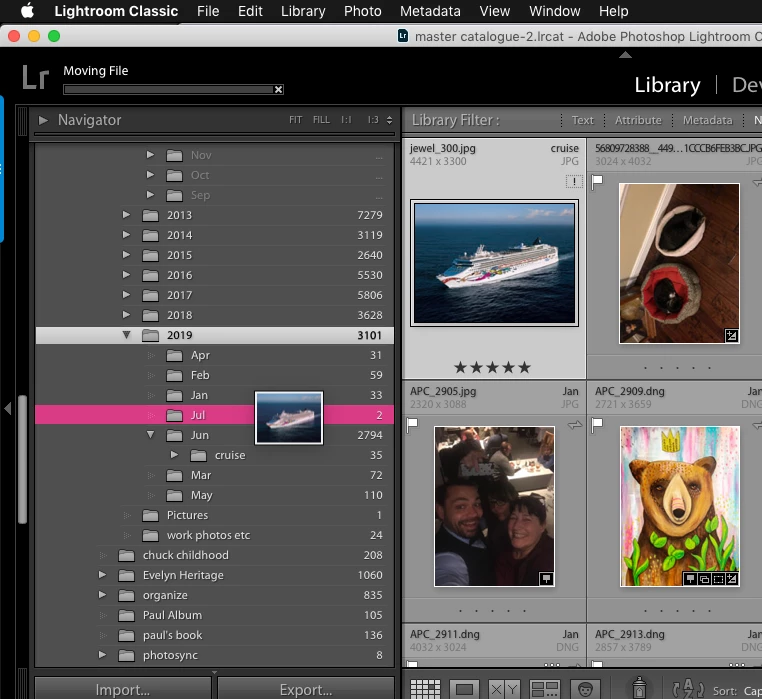Collapse the Jun folder
762x699 pixels.
tap(151, 435)
